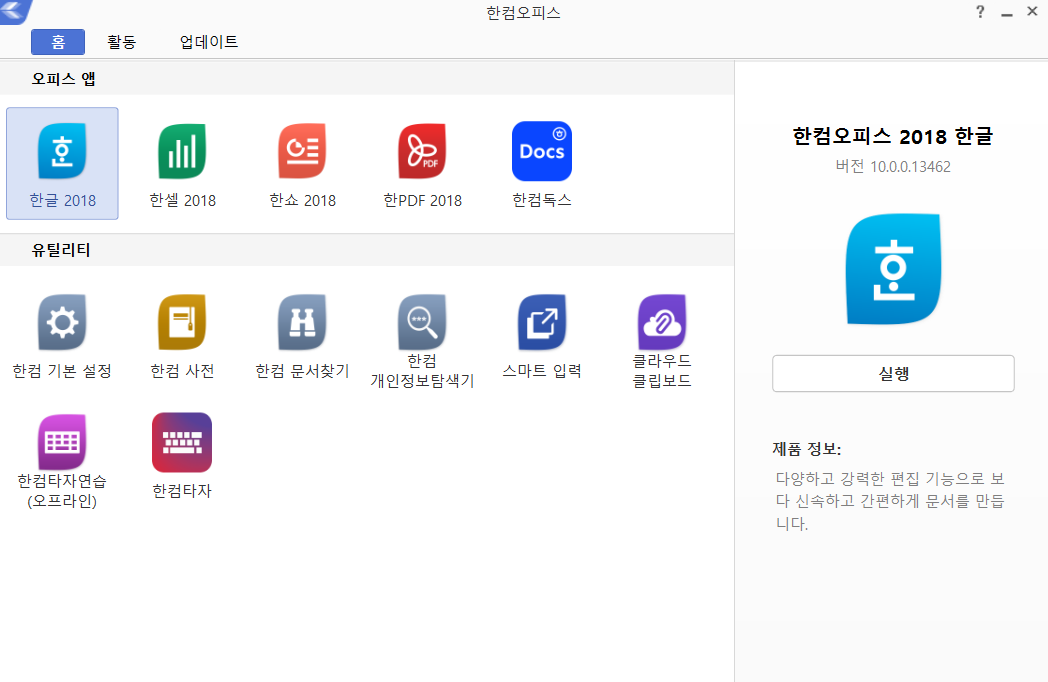Screen dimensions: 1048x682
Task: Click the 오피스 앱 section header
Action: coord(63,79)
